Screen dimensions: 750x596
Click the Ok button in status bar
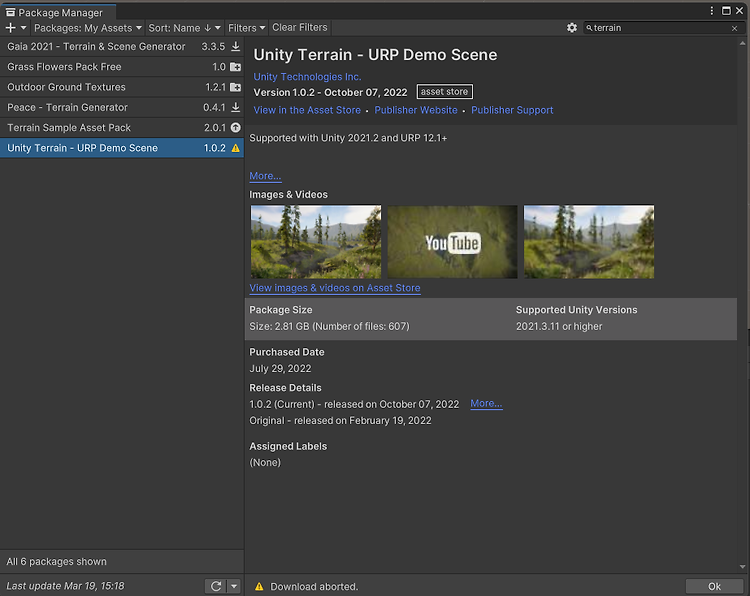click(714, 586)
